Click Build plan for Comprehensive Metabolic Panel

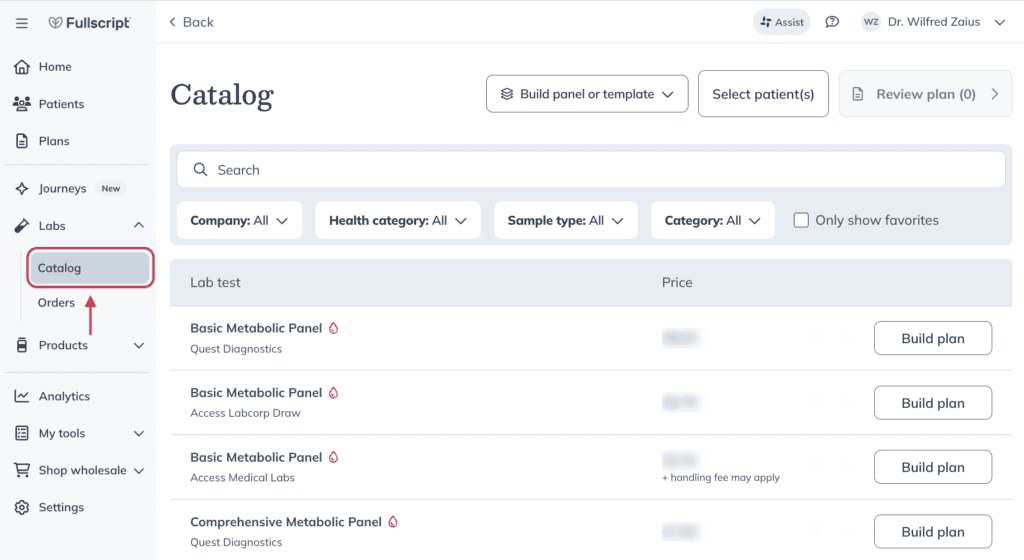tap(933, 532)
